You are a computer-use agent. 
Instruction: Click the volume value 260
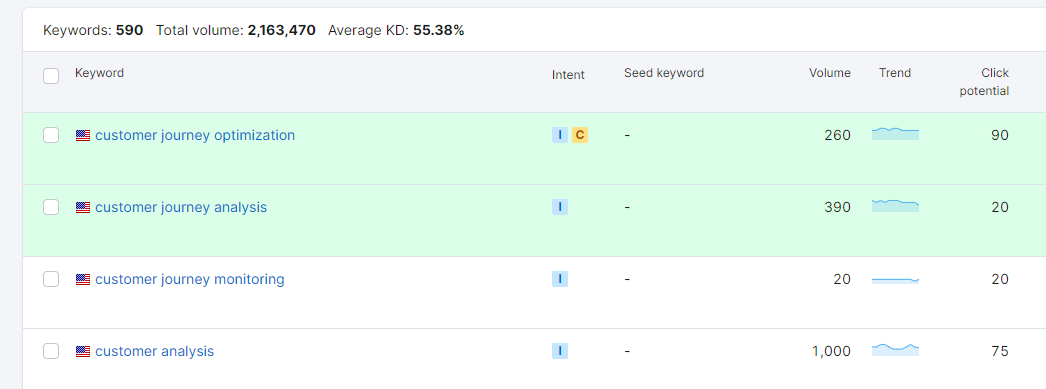(x=837, y=135)
